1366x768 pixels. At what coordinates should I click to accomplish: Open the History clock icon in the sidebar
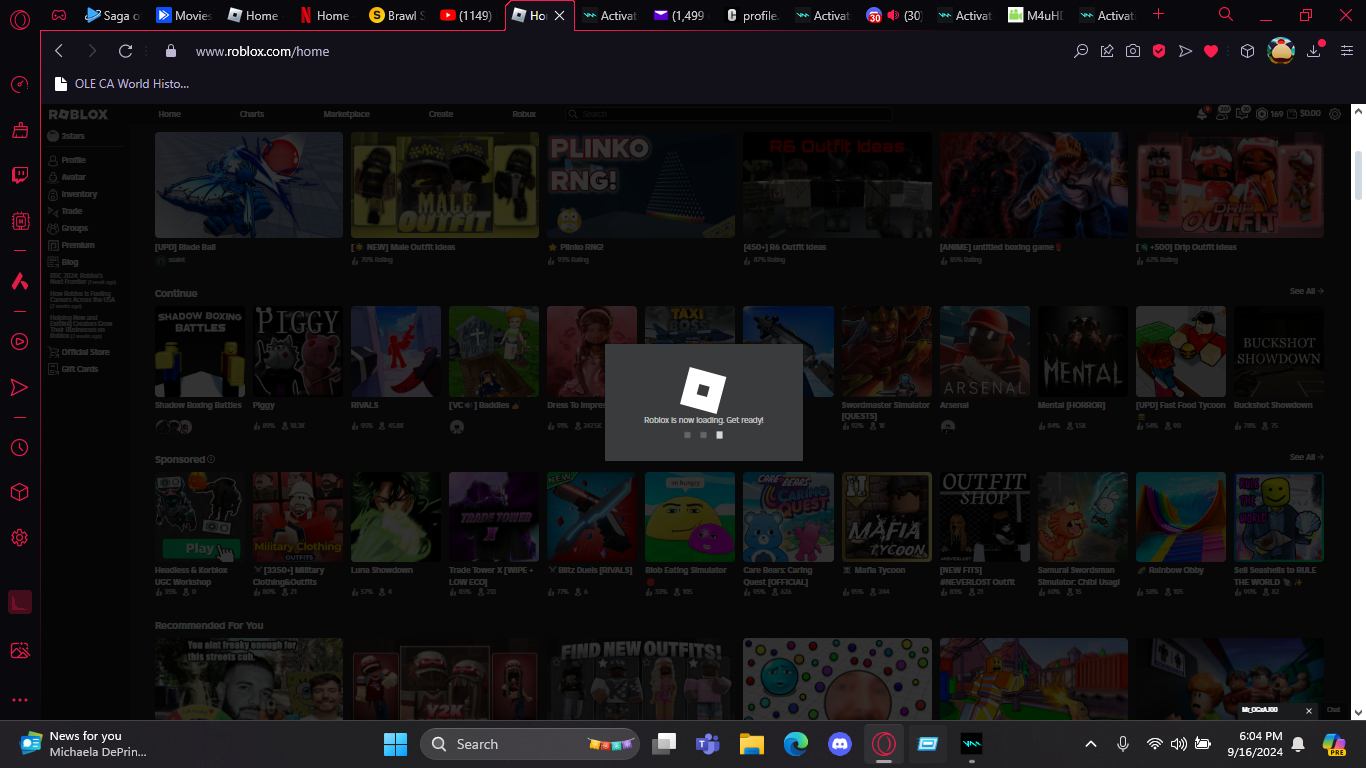point(19,447)
